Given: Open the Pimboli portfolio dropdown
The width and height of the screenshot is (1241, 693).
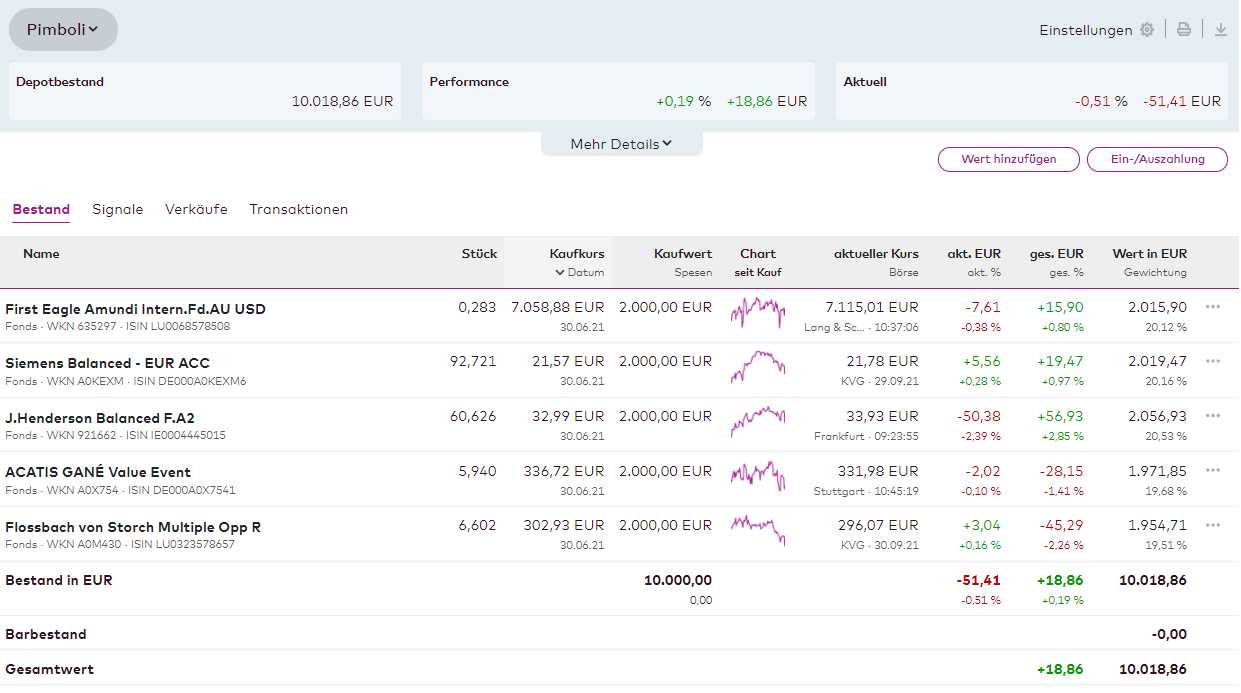Looking at the screenshot, I should coord(63,30).
